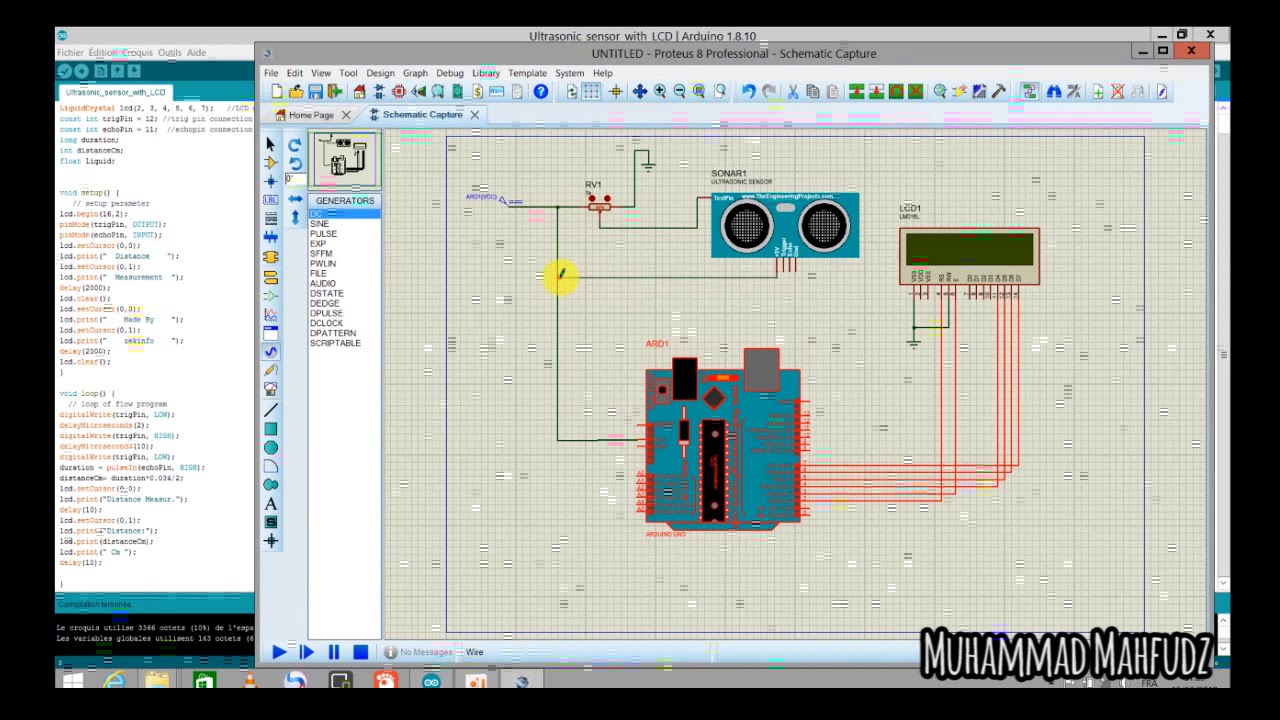Screen dimensions: 1280x720
Task: Click the Redo arrow icon
Action: point(768,92)
